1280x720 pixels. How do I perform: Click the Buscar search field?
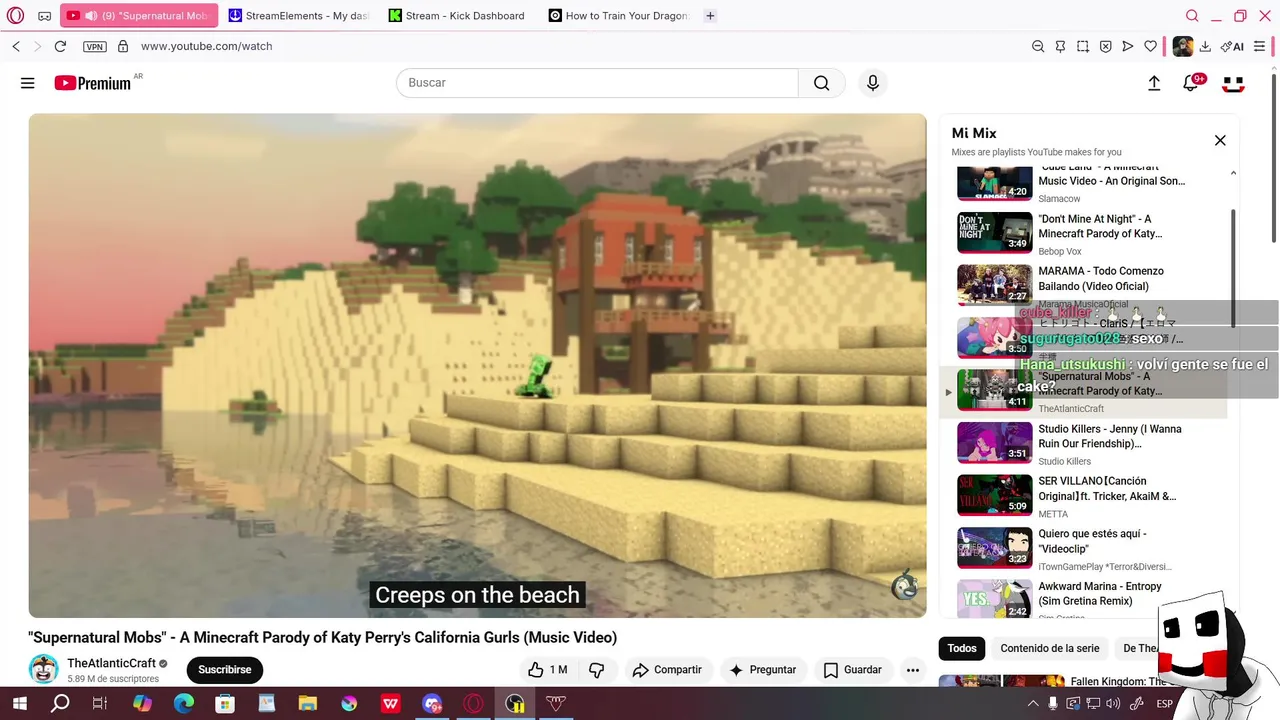[597, 83]
